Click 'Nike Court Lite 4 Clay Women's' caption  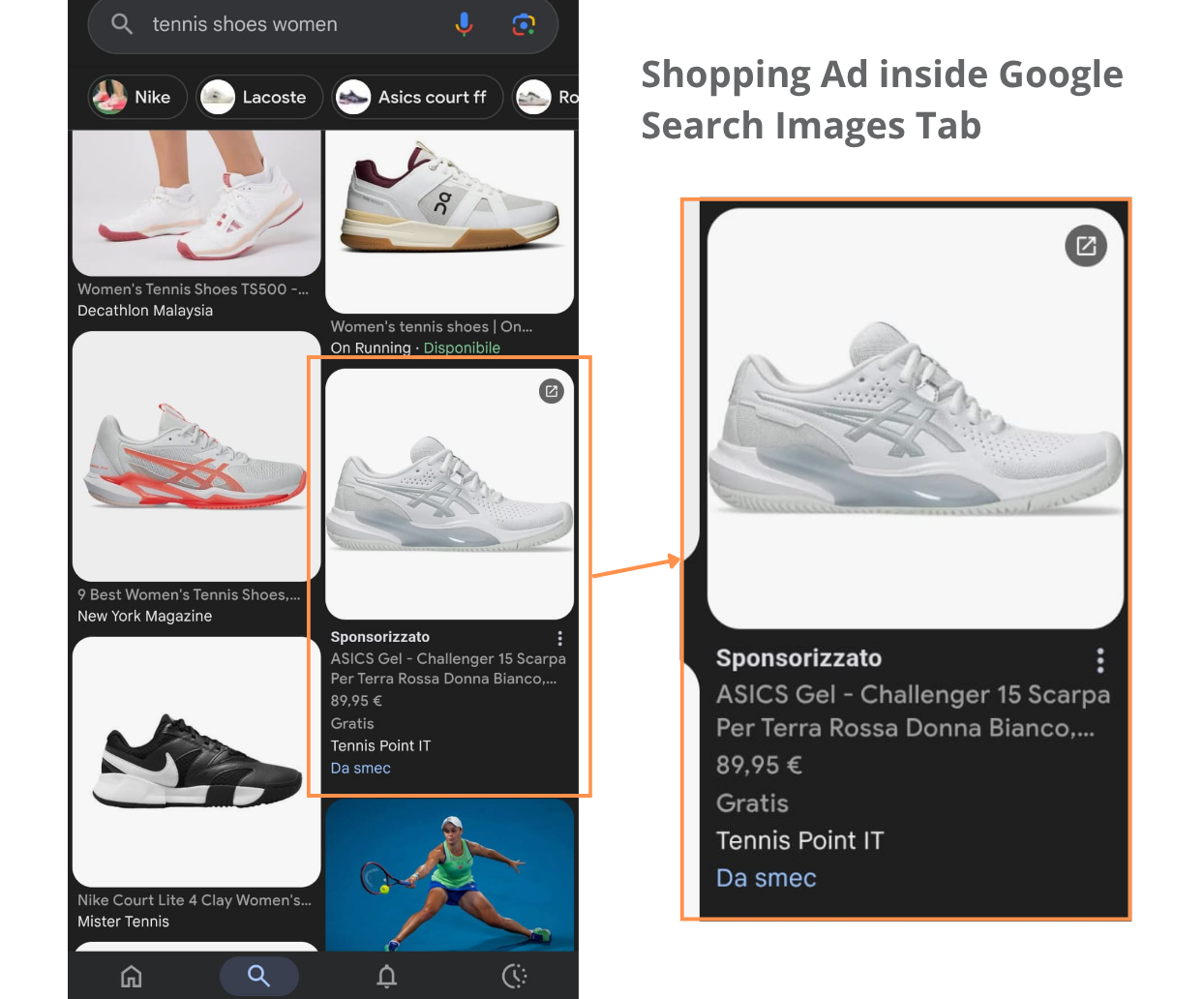(x=195, y=900)
